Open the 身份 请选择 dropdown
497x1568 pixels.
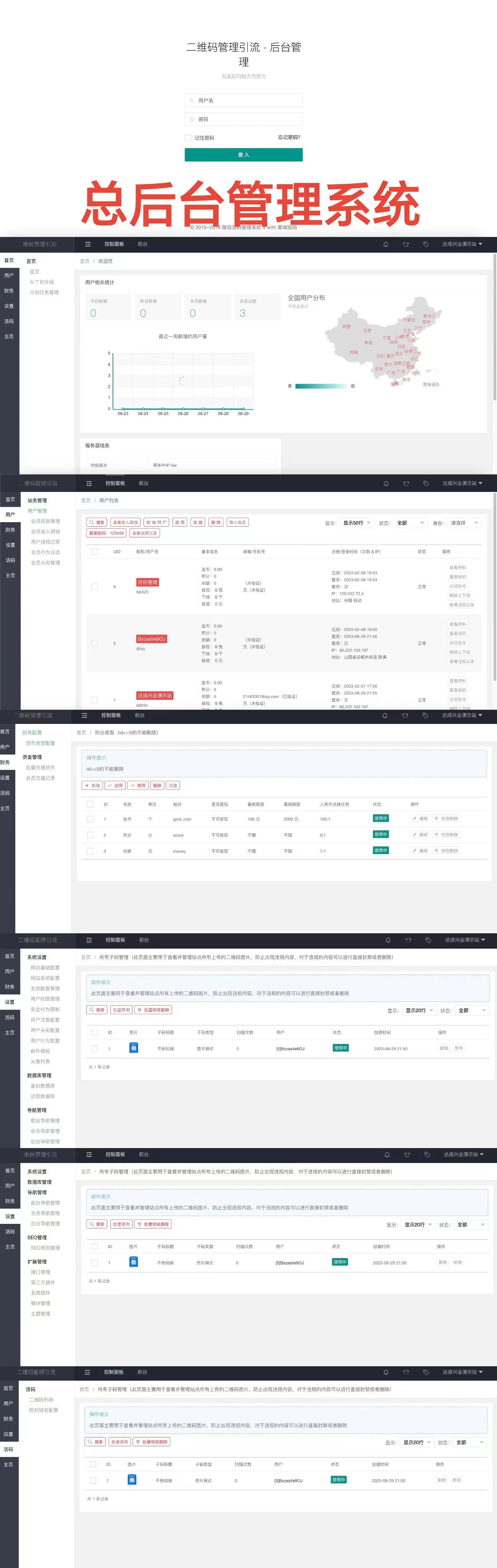465,523
